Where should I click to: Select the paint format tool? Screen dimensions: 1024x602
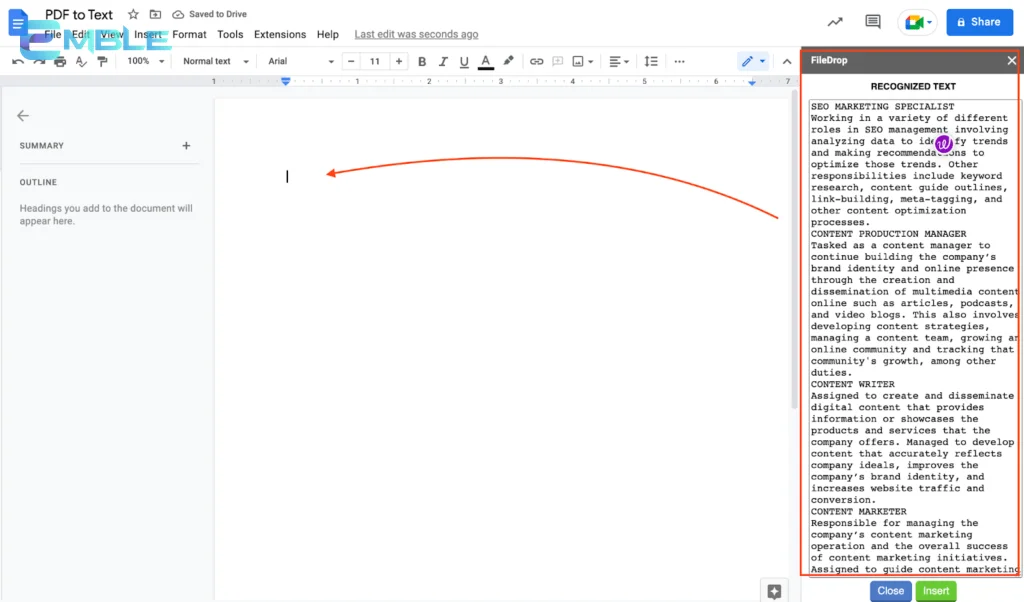[103, 61]
